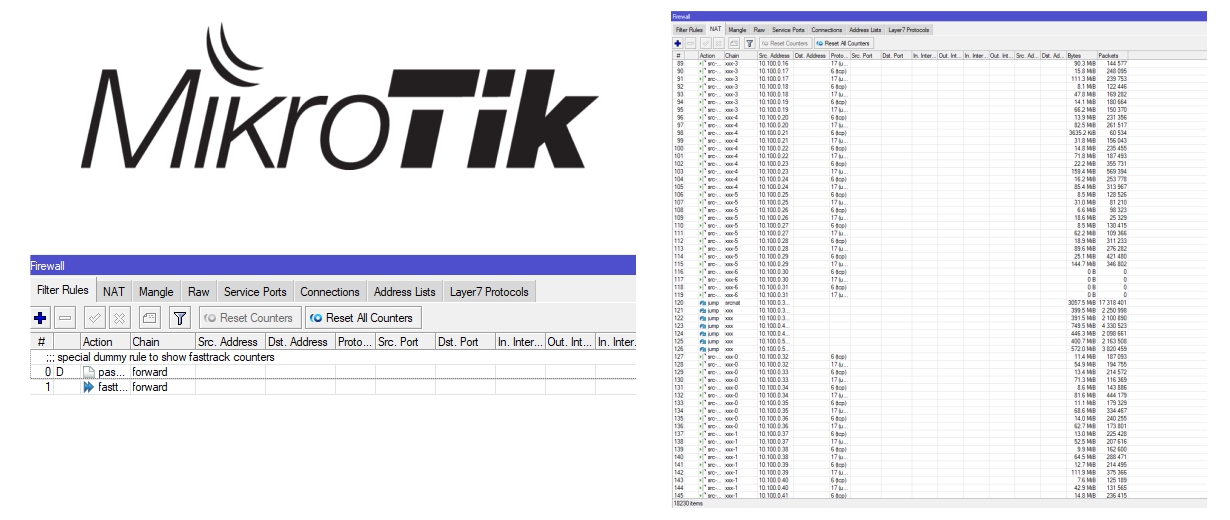
Task: Click the funnel filter icon in the NAT window
Action: click(x=749, y=43)
